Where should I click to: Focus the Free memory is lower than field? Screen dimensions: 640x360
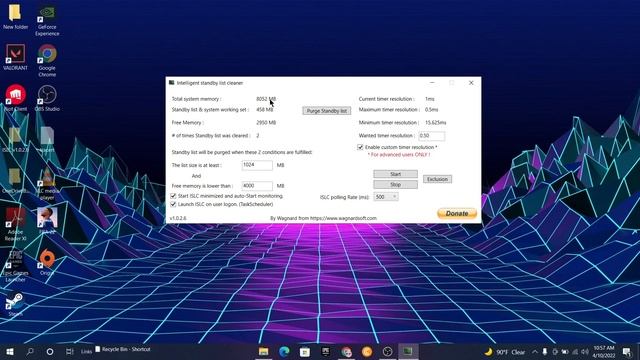(x=257, y=186)
